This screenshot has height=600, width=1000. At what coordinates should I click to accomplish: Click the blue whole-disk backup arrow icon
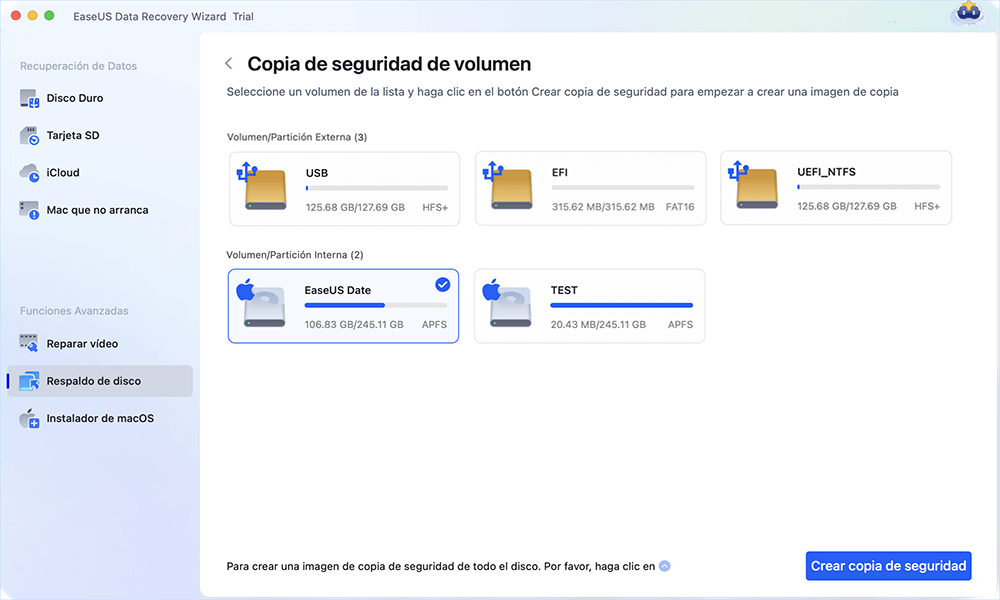coord(665,566)
